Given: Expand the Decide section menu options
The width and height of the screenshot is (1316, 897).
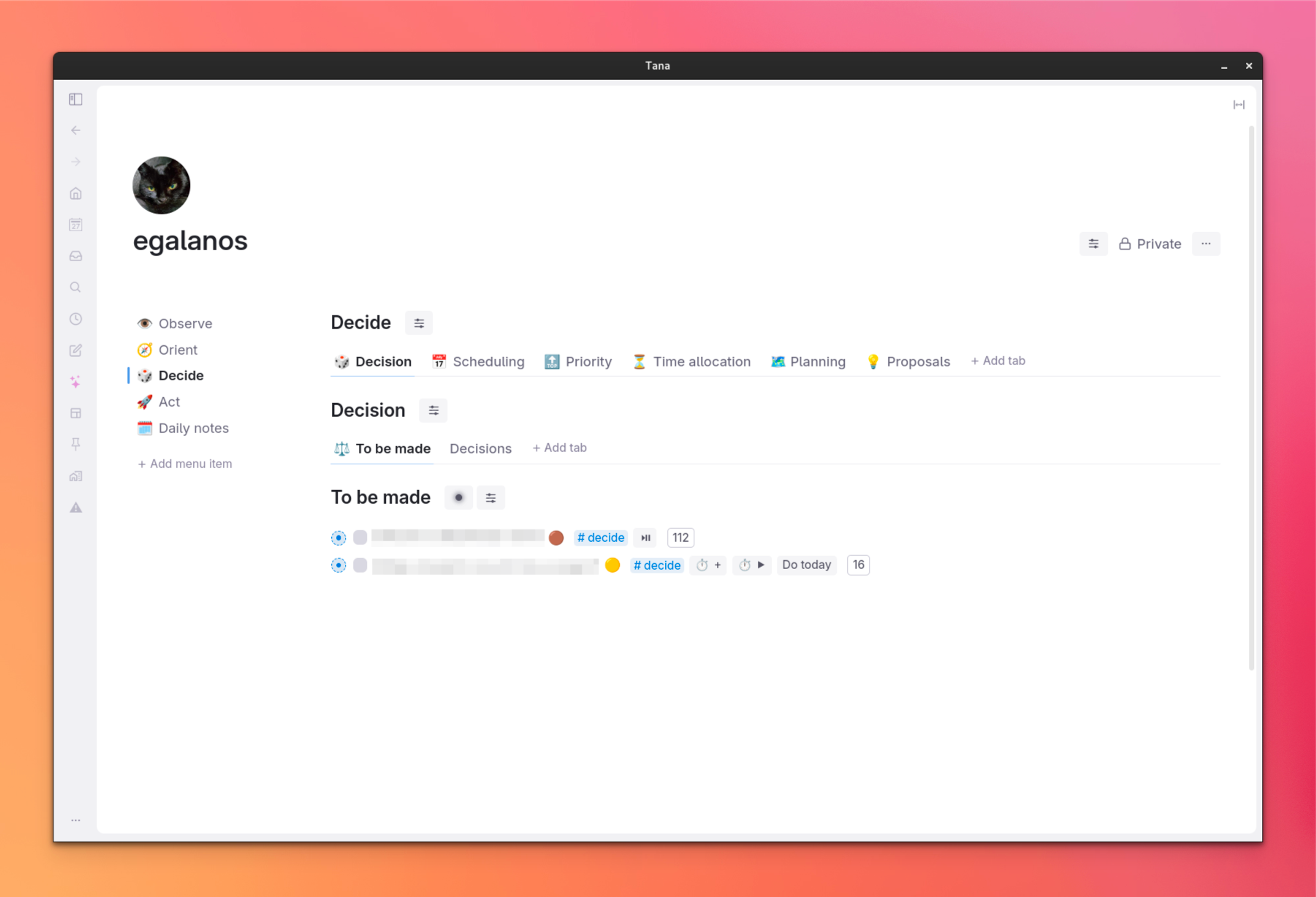Looking at the screenshot, I should click(419, 322).
